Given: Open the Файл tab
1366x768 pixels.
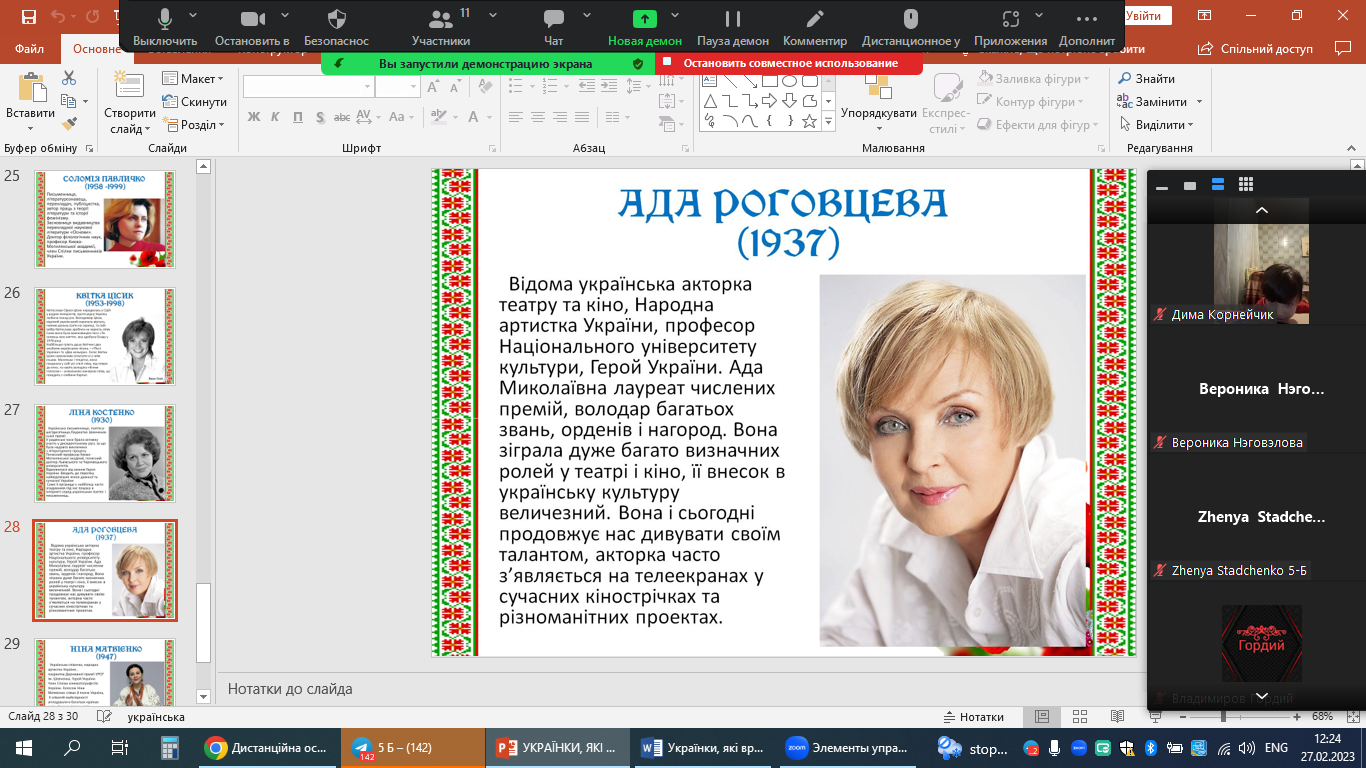Looking at the screenshot, I should (x=29, y=48).
